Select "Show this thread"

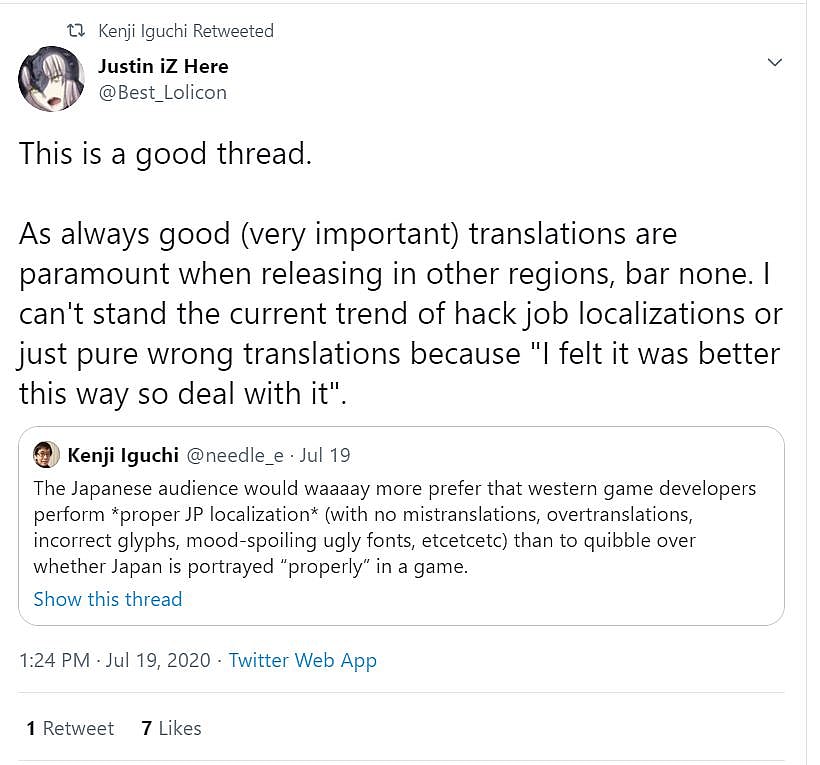click(108, 599)
